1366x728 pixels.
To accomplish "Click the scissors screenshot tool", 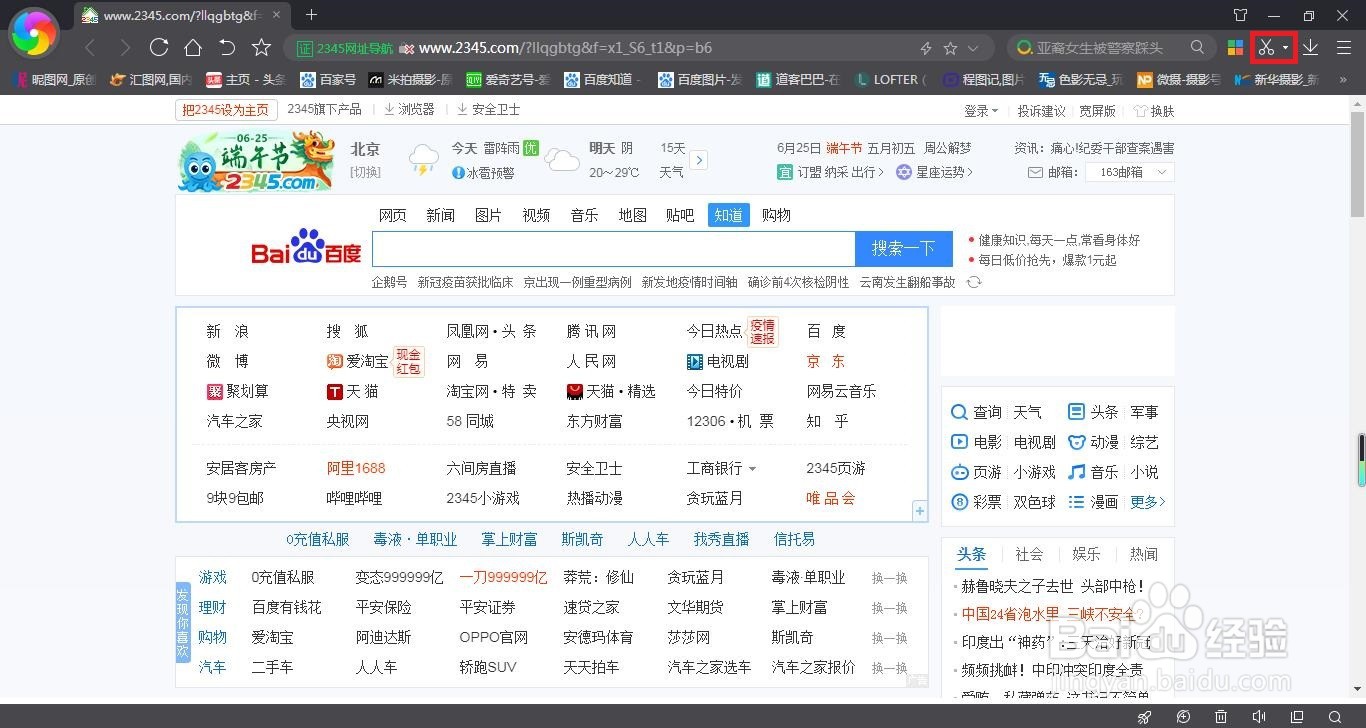I will pyautogui.click(x=1266, y=48).
